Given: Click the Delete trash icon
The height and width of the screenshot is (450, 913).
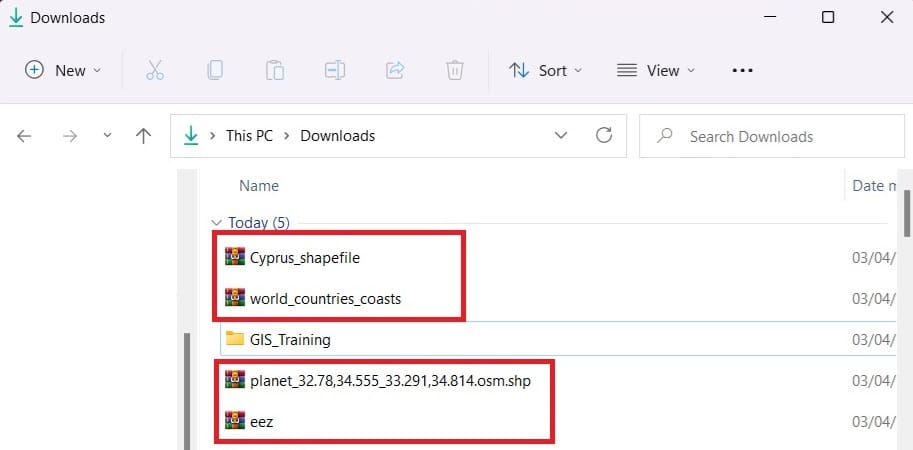Looking at the screenshot, I should coord(454,70).
